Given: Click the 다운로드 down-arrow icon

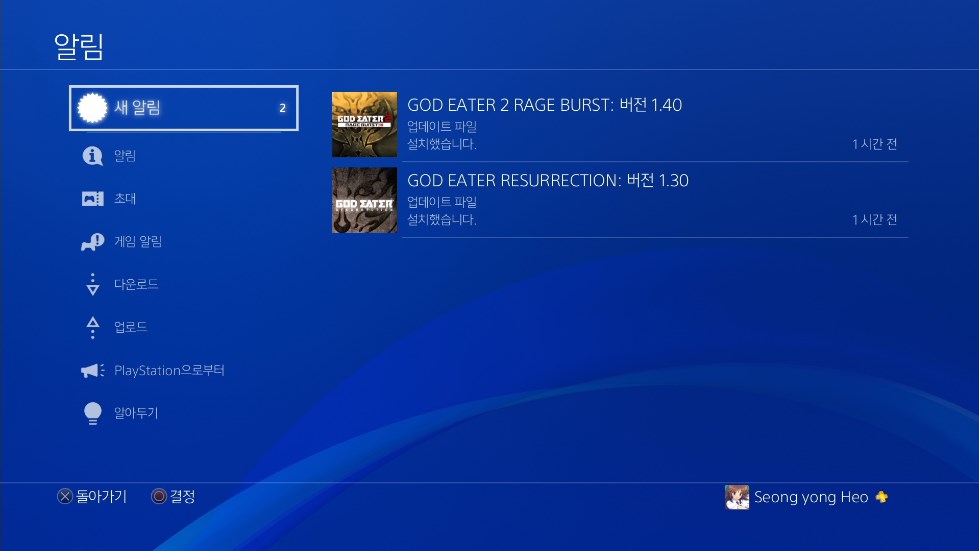Looking at the screenshot, I should point(92,284).
